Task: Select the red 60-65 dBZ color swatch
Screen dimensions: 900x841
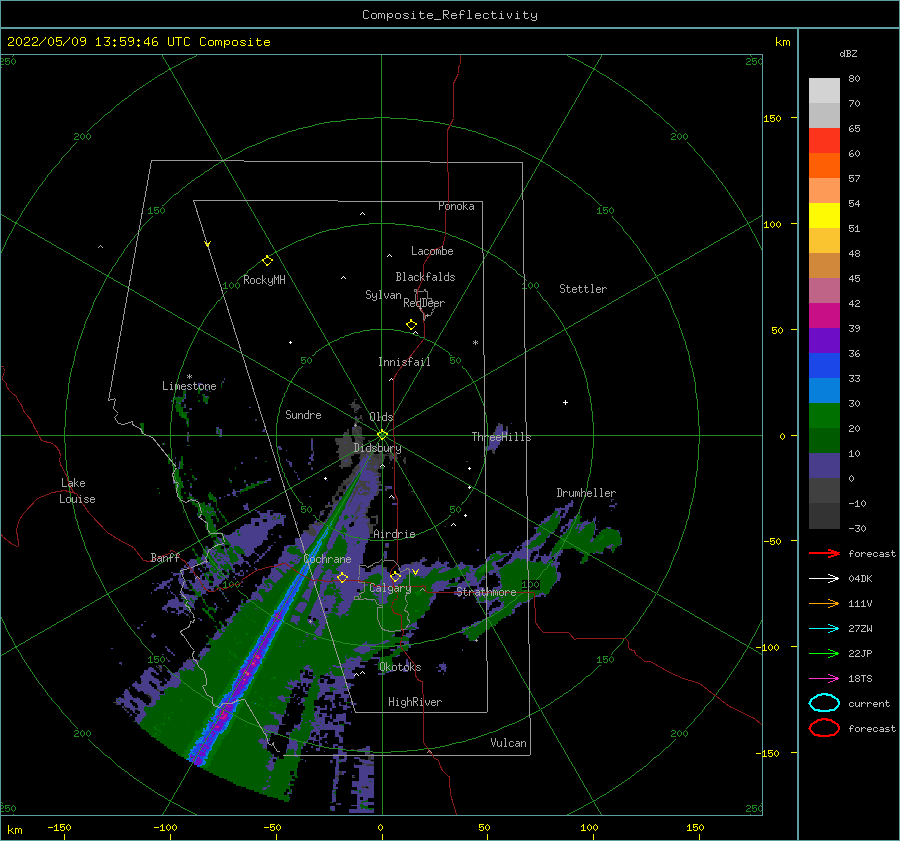Action: [824, 140]
